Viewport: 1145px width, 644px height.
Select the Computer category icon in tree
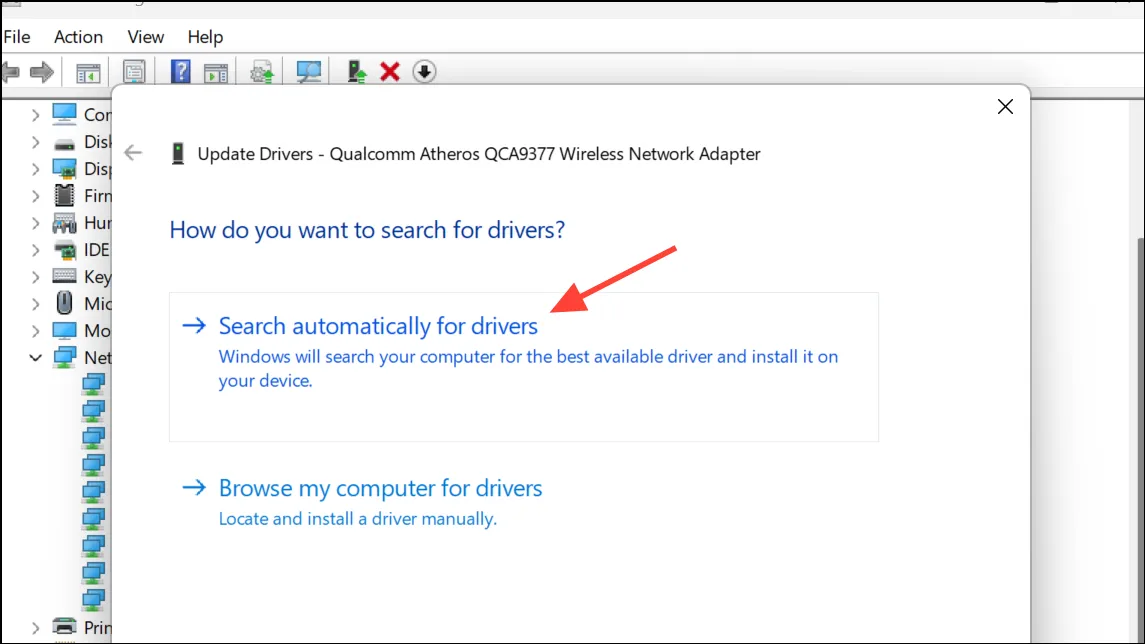(64, 114)
